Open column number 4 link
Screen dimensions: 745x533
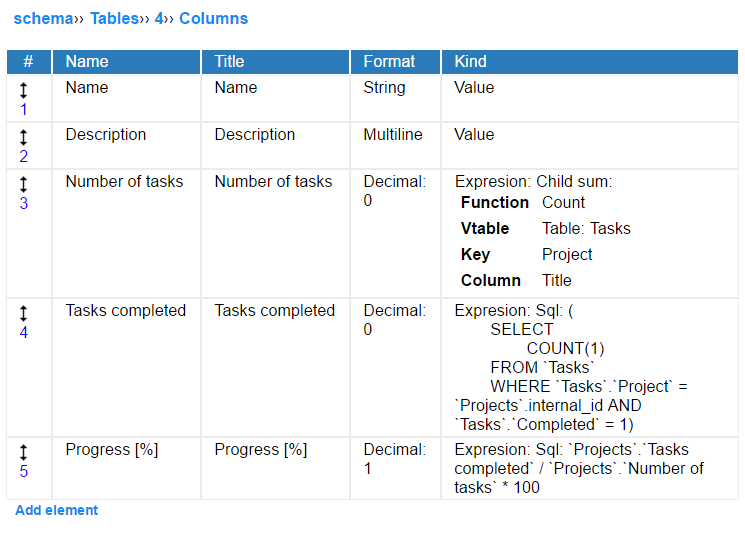pos(23,333)
